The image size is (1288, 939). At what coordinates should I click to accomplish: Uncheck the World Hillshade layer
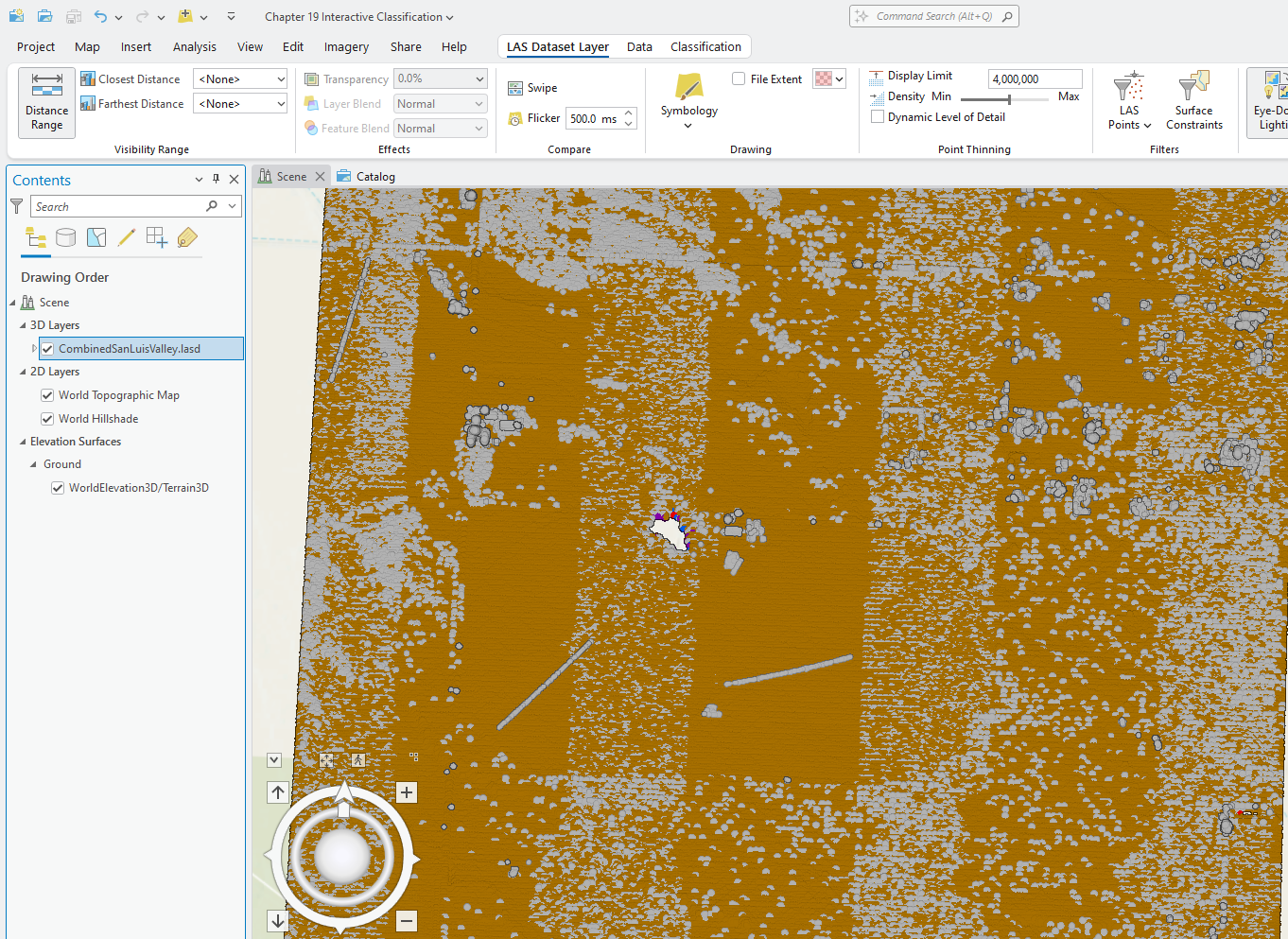(47, 419)
